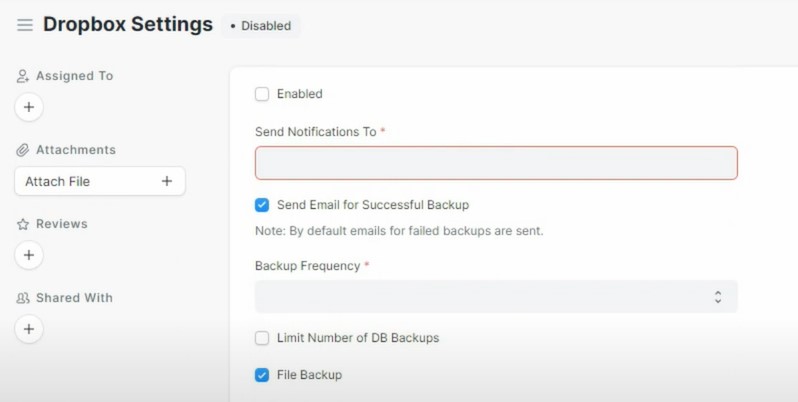The image size is (798, 402).
Task: Share document using the plus button
Action: [29, 329]
